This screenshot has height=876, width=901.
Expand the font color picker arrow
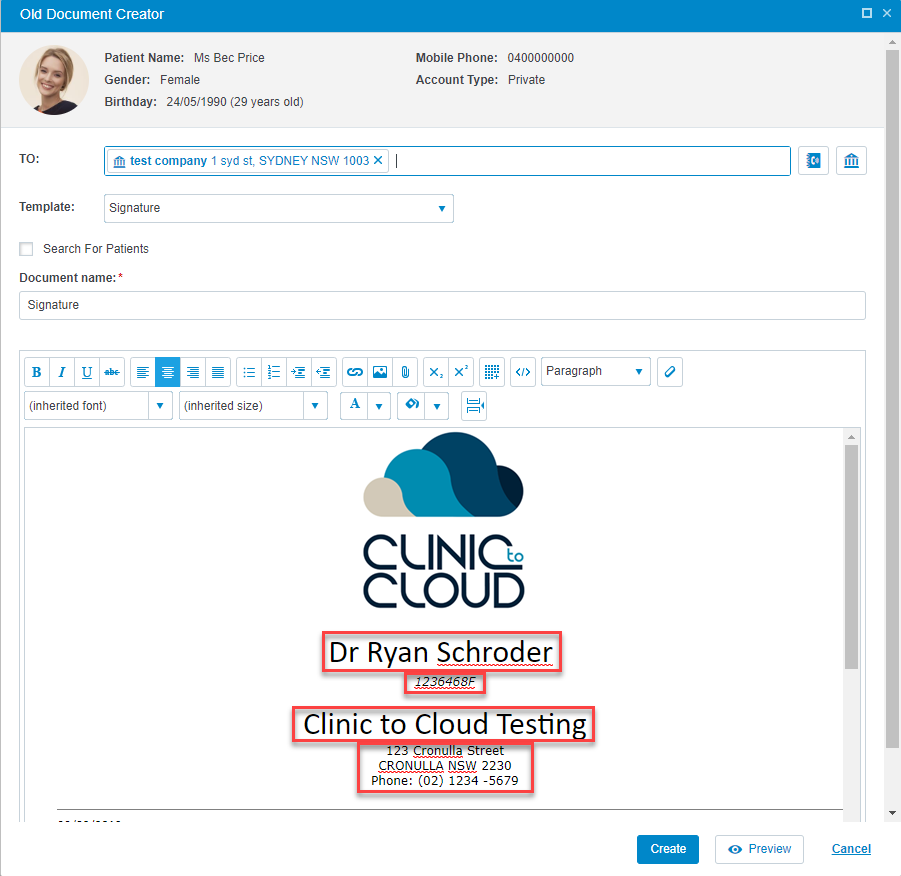click(x=379, y=406)
